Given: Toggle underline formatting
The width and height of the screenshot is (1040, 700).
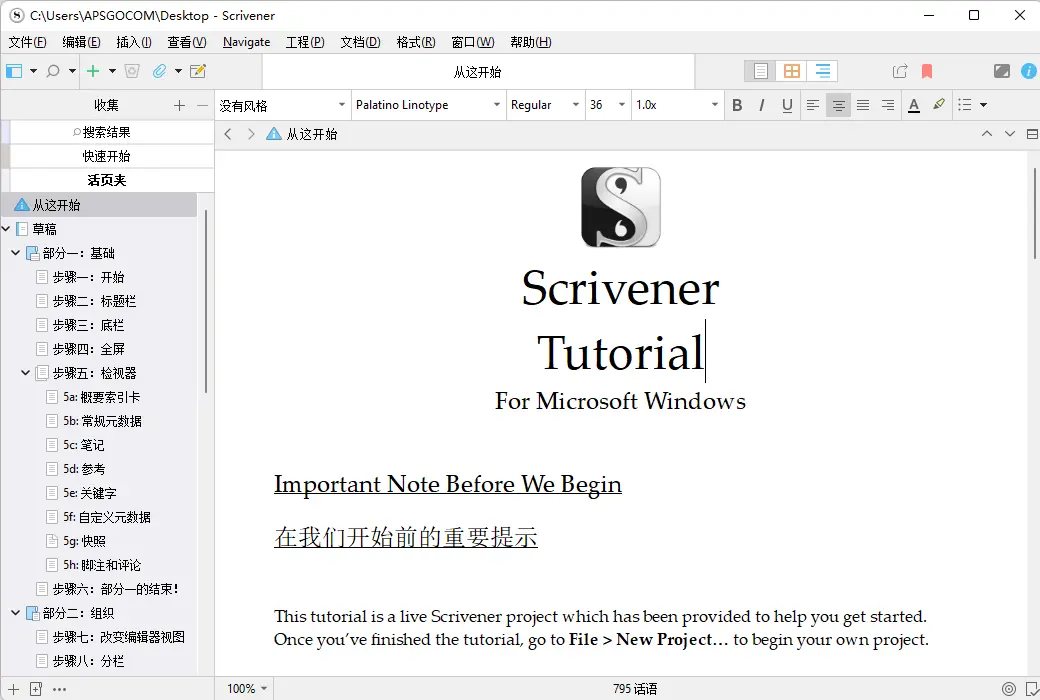Looking at the screenshot, I should (787, 105).
